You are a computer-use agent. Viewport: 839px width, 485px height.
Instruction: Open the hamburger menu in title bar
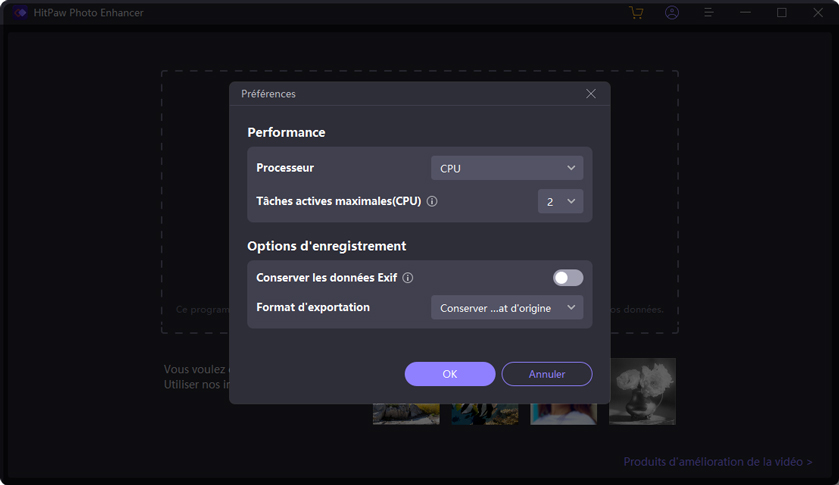pos(708,13)
